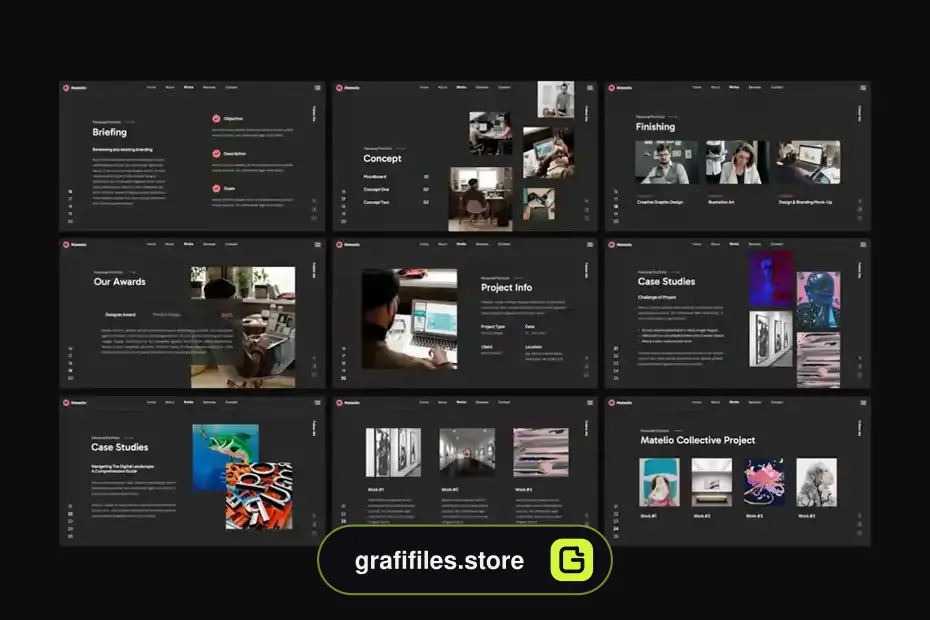The image size is (930, 620).
Task: Click the Concept One entry
Action: [376, 190]
